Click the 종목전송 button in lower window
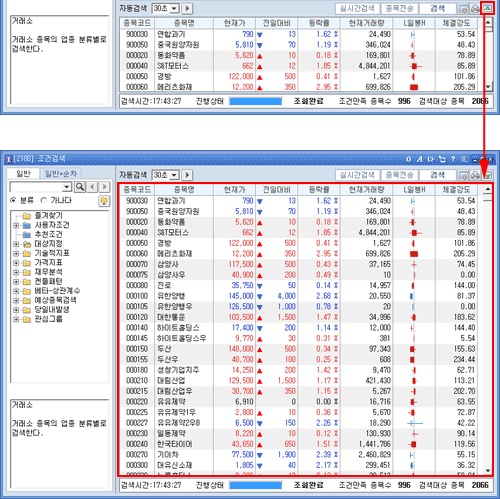The width and height of the screenshot is (500, 499). point(399,175)
